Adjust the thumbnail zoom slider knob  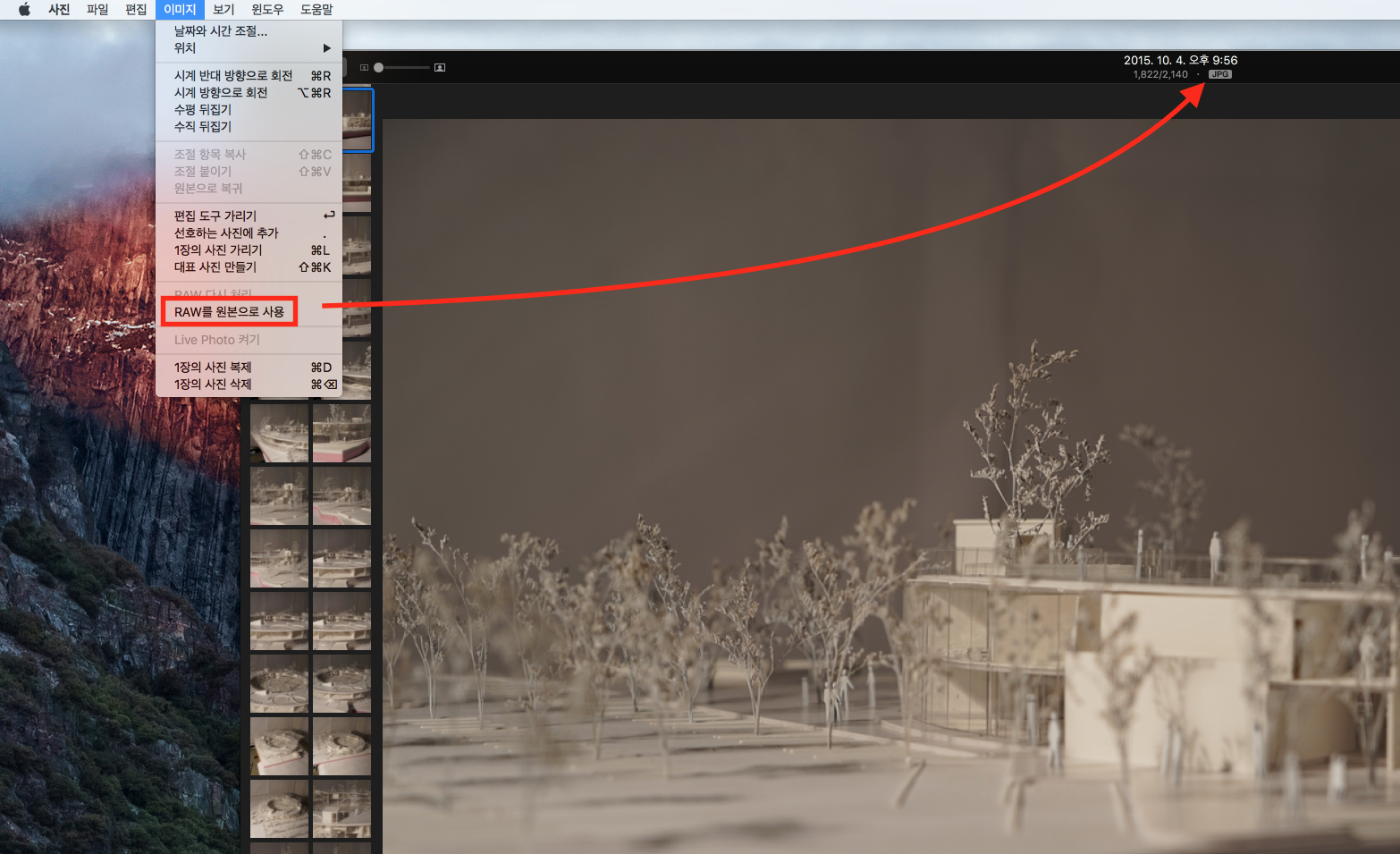coord(379,68)
